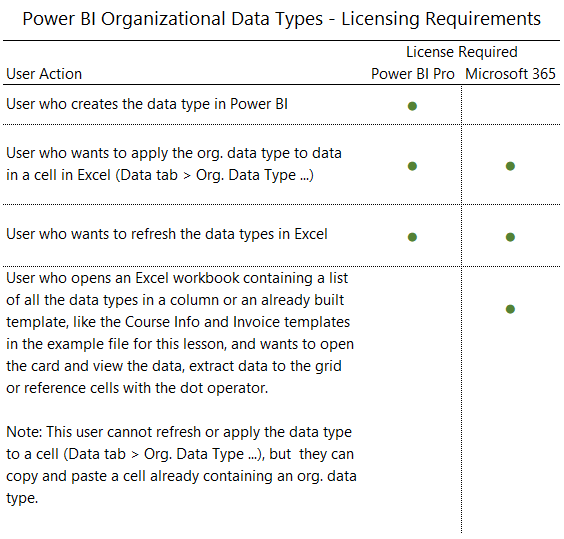Click the Microsoft 365 dot for 'opens an Excel workbook' row
The height and width of the screenshot is (539, 564).
click(510, 309)
